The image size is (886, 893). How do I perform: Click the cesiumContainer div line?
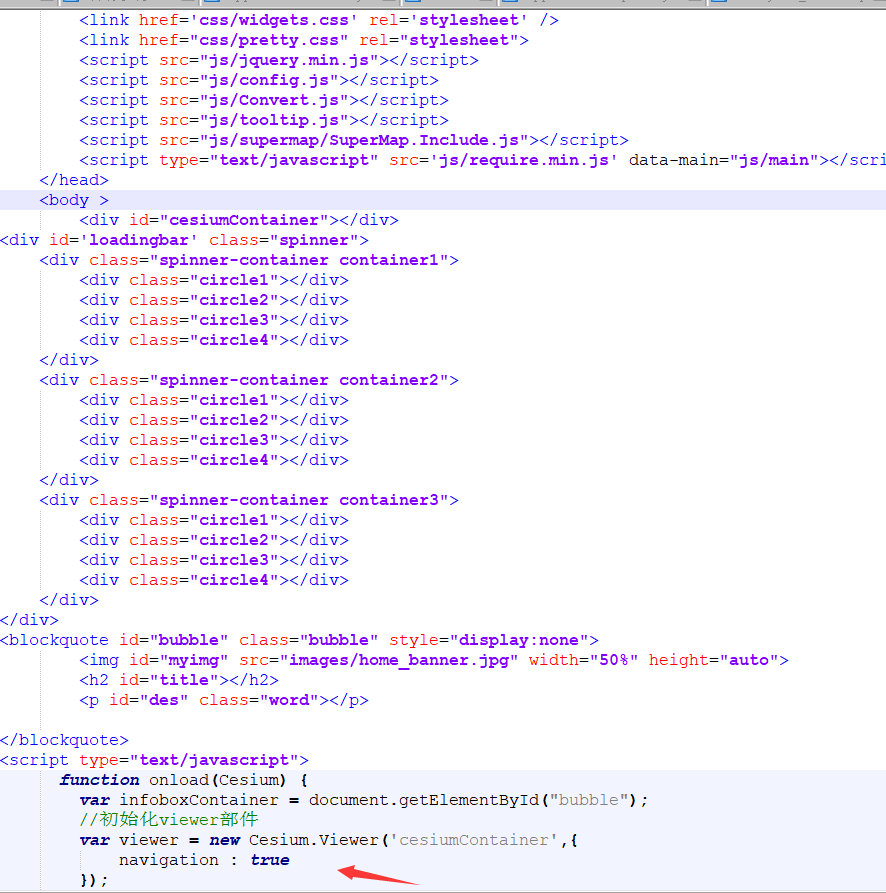(239, 220)
